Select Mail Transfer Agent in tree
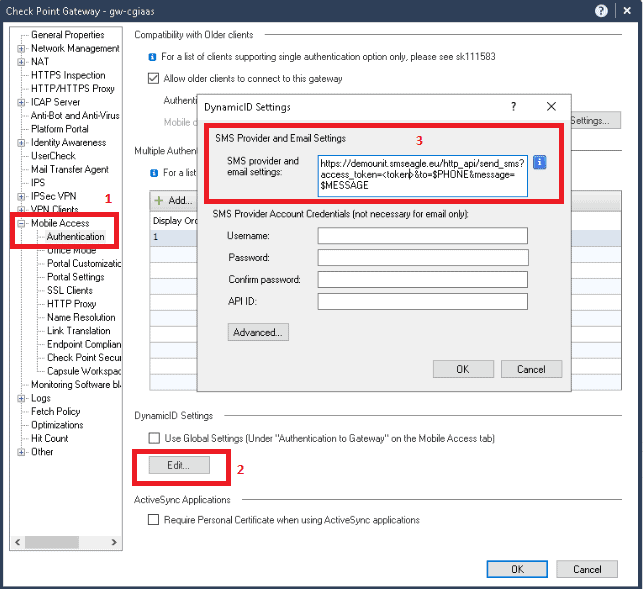Screen dimensions: 643x589 click(x=70, y=169)
